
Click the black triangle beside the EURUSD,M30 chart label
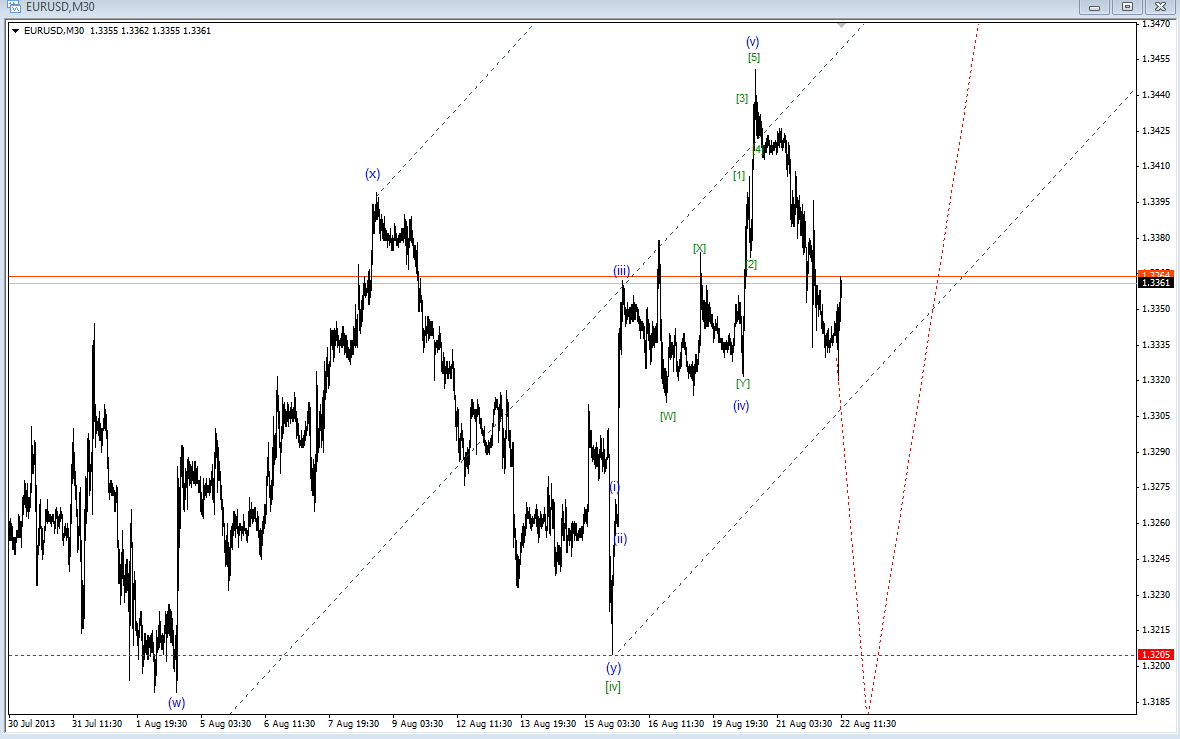(16, 31)
